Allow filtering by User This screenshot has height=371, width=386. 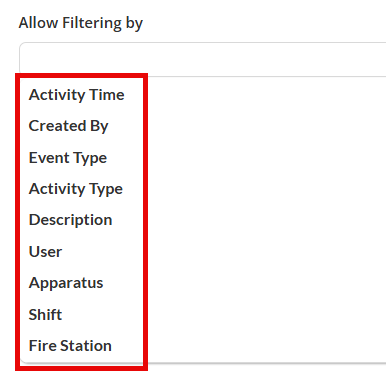[x=45, y=252]
